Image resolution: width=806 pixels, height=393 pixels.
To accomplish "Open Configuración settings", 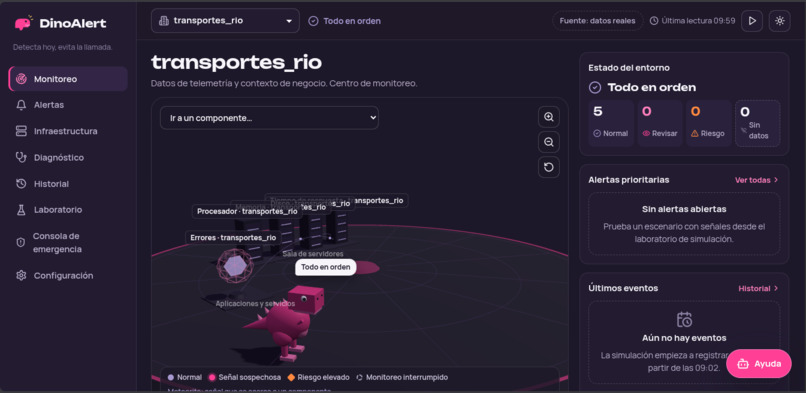I will click(x=68, y=275).
